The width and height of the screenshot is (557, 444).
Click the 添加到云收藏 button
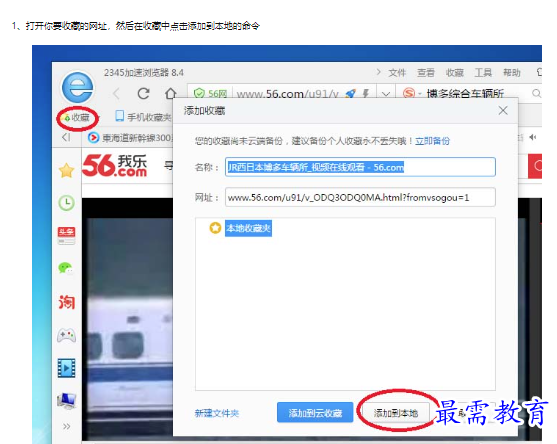point(315,413)
